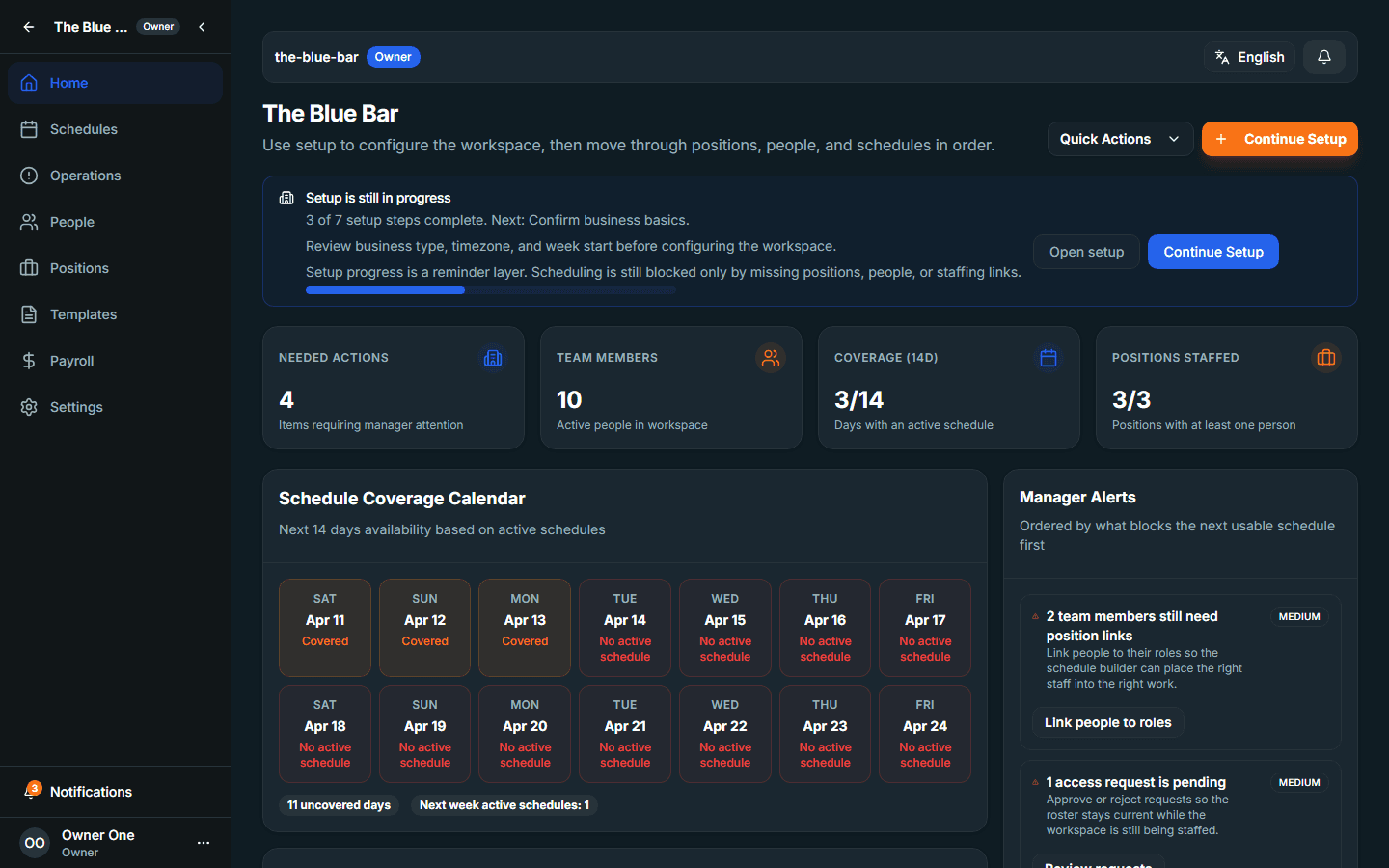Click the MEDIUM badge on access request alert
The image size is (1389, 868).
pyautogui.click(x=1299, y=783)
